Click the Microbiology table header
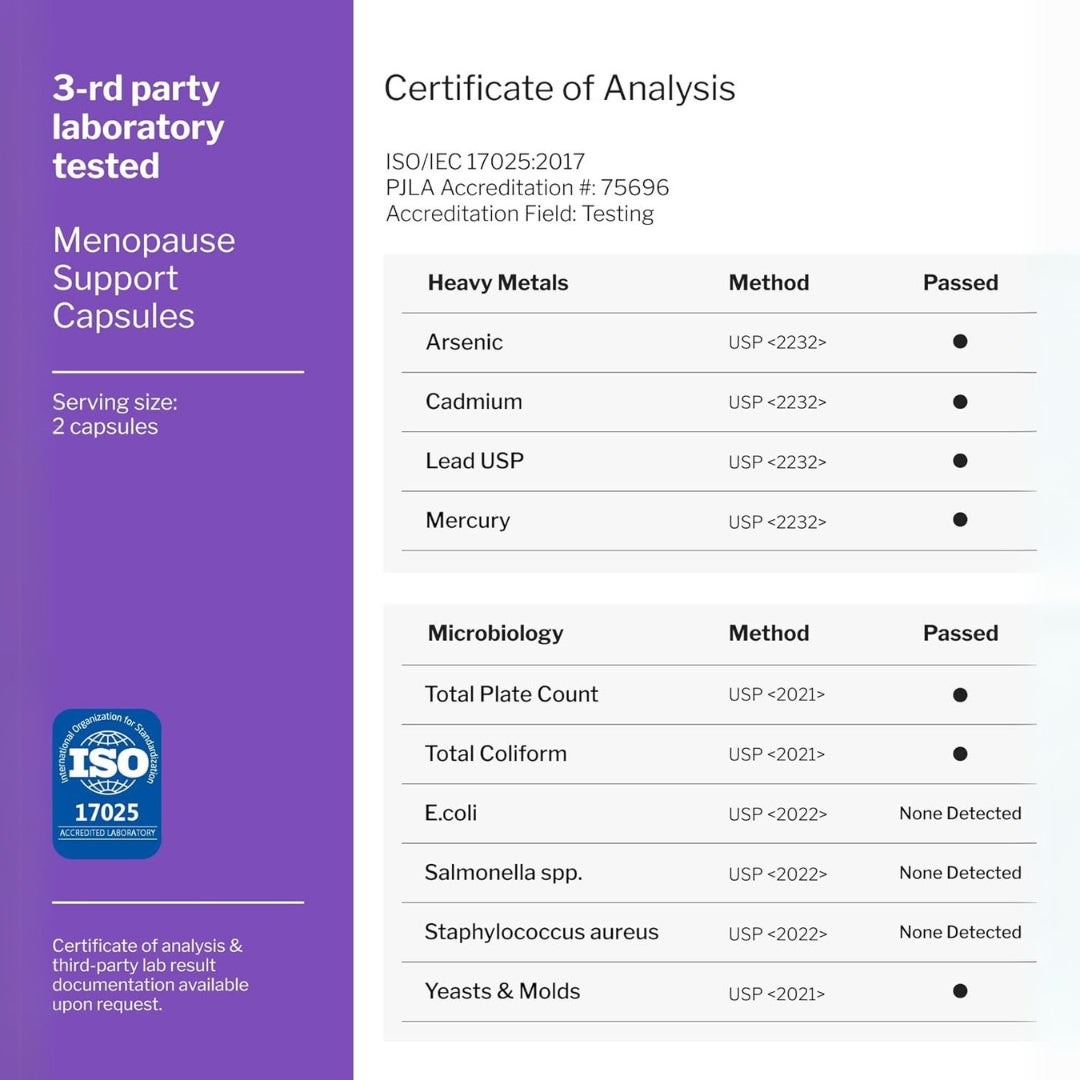The width and height of the screenshot is (1080, 1080). pyautogui.click(x=496, y=633)
